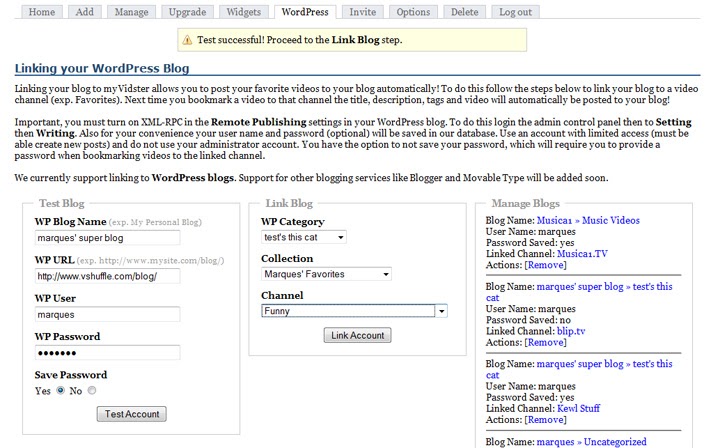This screenshot has height=448, width=720.
Task: Open the Kewl Stuff linked channel
Action: tap(578, 408)
